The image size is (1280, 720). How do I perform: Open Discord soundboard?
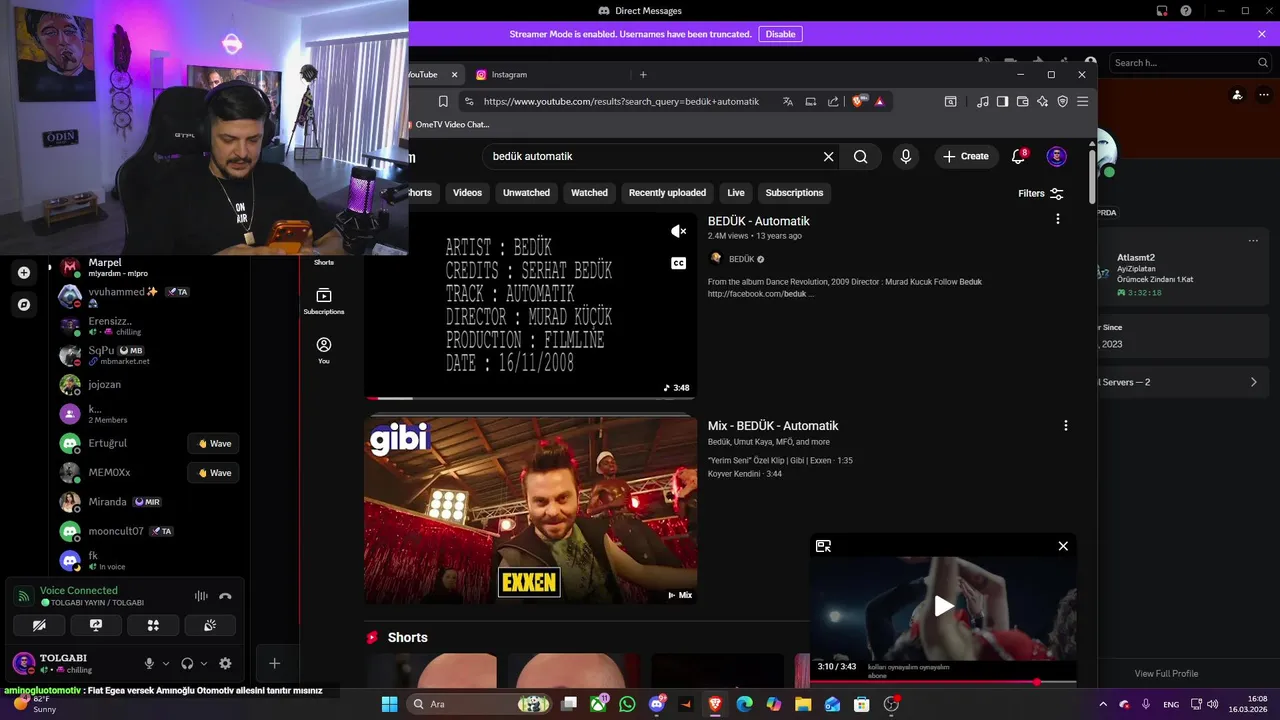(210, 625)
